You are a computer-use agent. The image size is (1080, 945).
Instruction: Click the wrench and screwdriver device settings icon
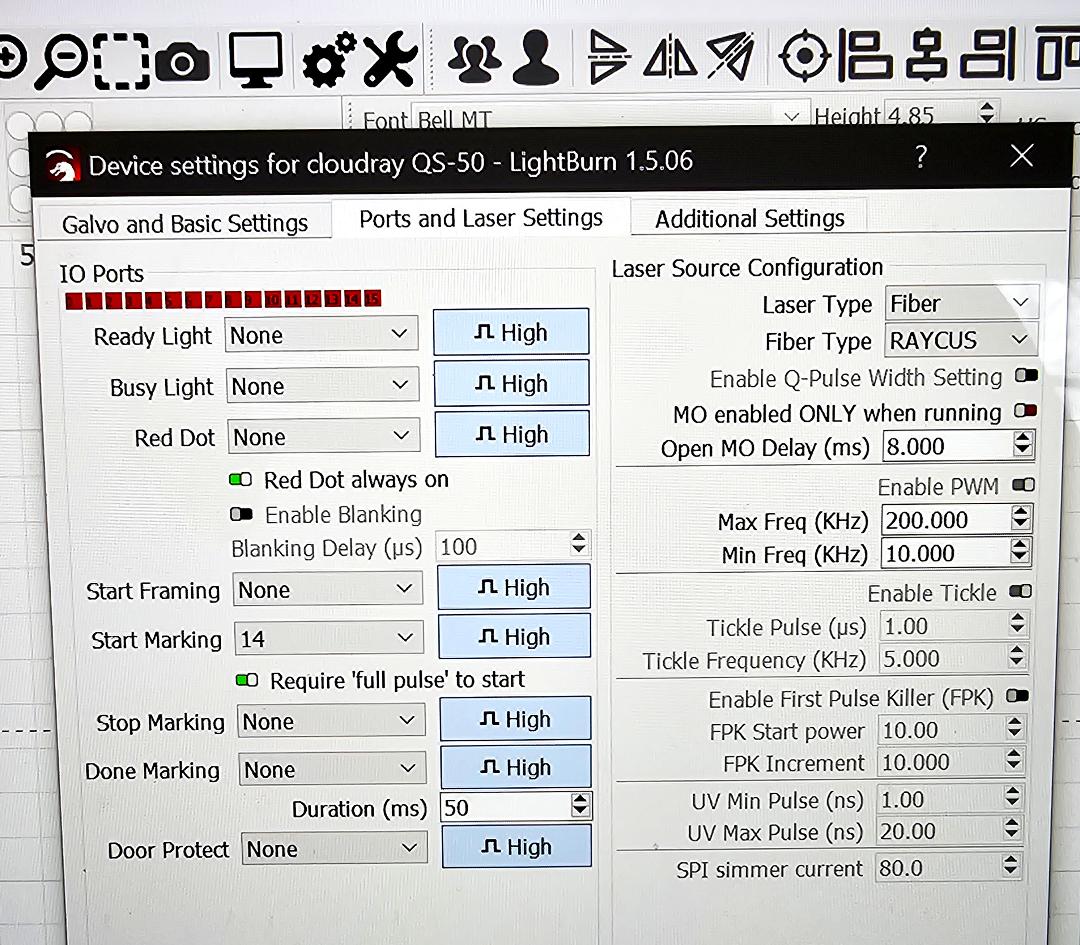click(390, 59)
